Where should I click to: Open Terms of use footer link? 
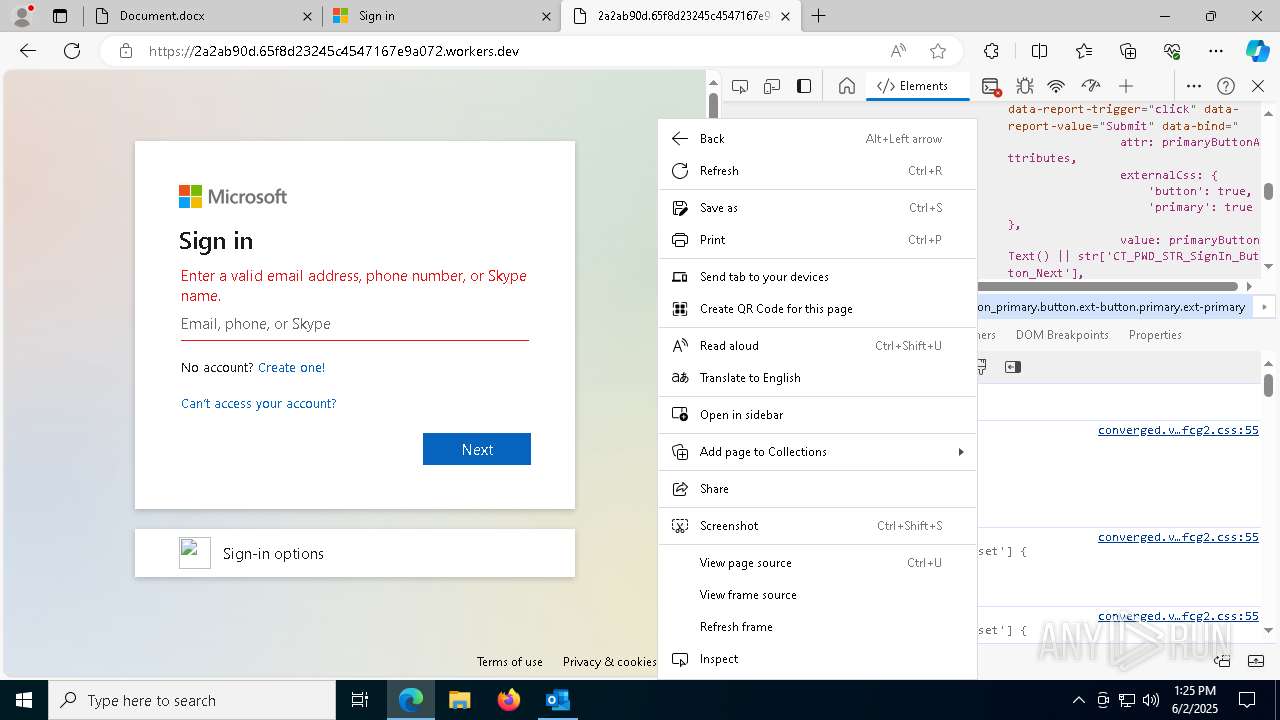(x=510, y=661)
